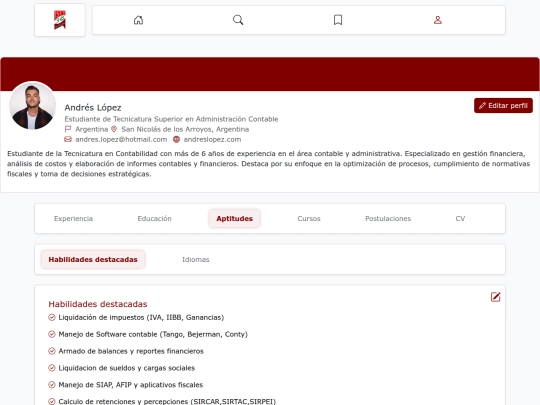Switch to the Educación tab
The image size is (540, 405).
pos(154,219)
